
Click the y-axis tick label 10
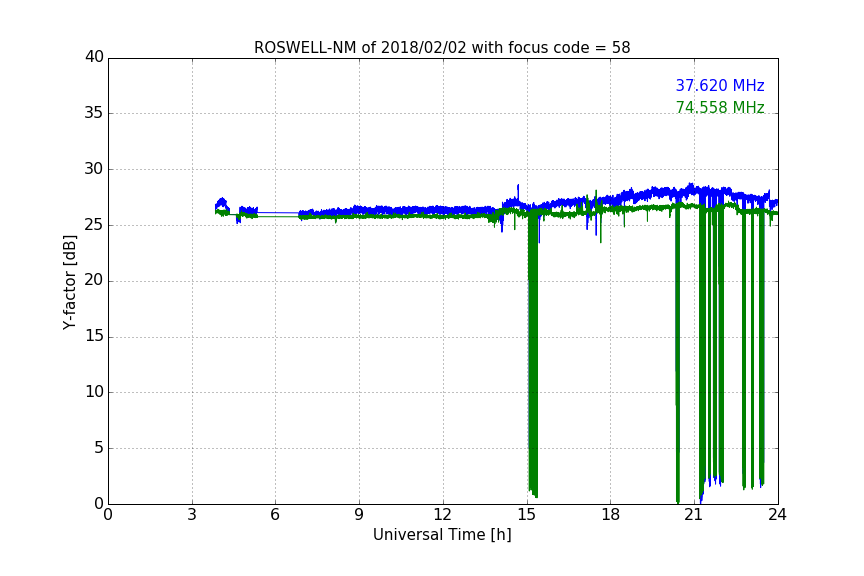coord(94,392)
